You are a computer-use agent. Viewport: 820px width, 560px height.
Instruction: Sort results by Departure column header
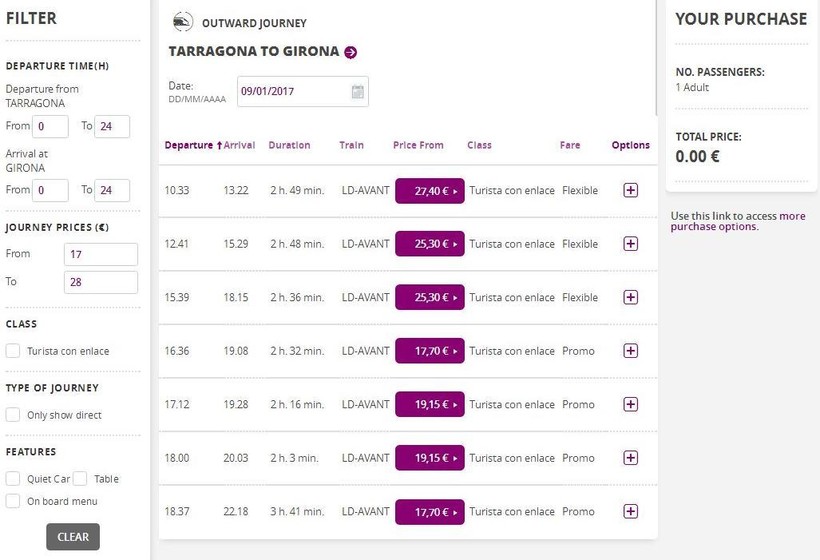point(189,146)
